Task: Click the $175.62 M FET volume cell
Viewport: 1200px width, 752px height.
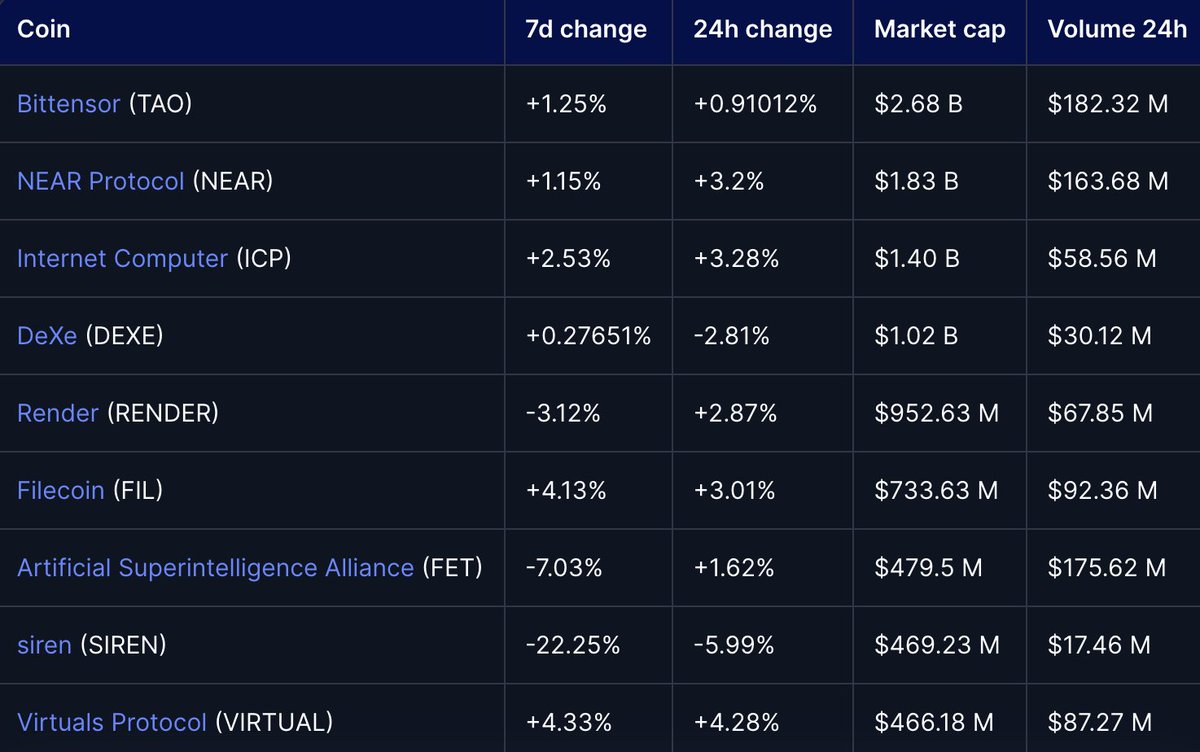Action: point(1106,567)
